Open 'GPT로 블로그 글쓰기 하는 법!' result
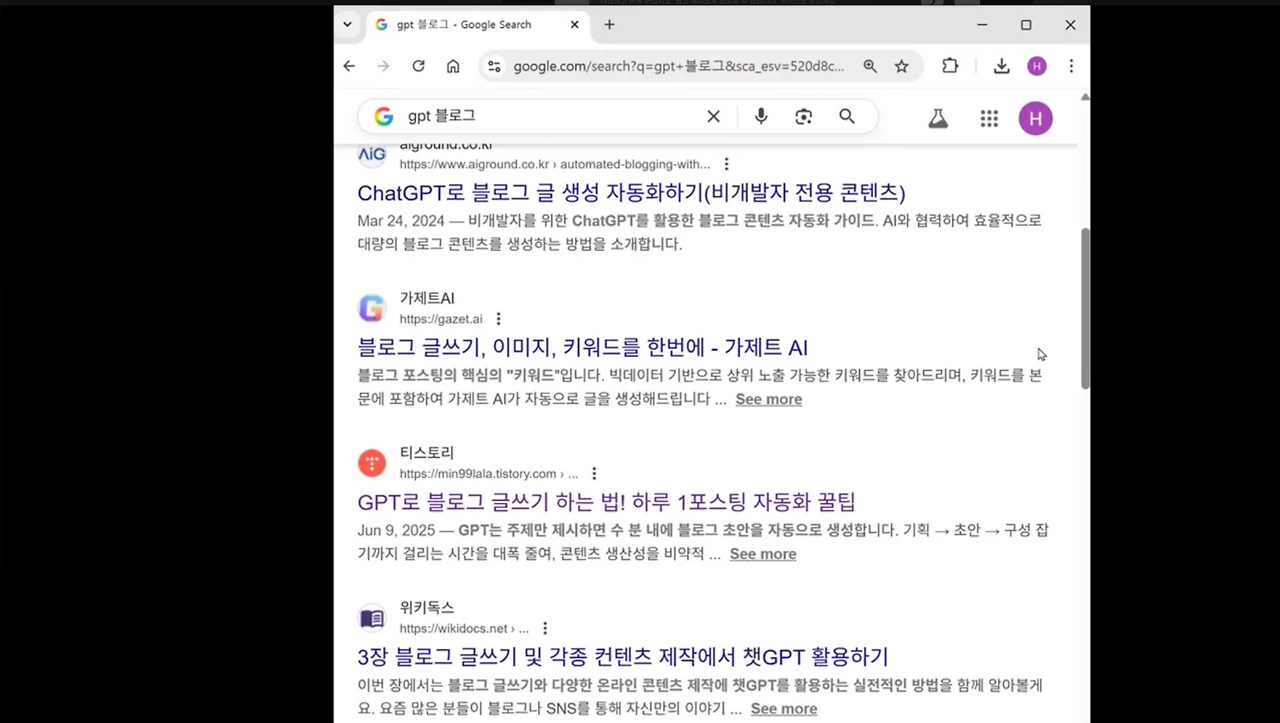The height and width of the screenshot is (723, 1280). tap(607, 502)
